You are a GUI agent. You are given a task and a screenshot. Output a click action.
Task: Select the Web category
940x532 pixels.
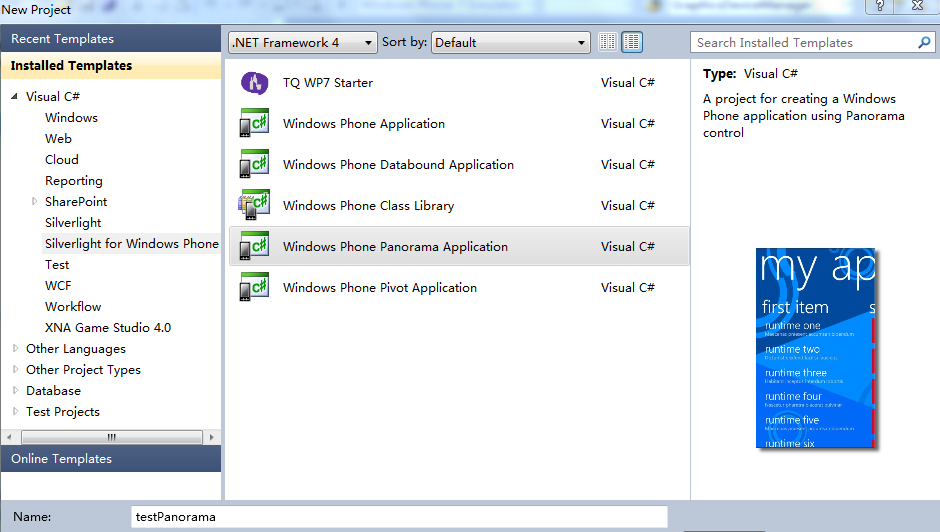click(x=58, y=139)
